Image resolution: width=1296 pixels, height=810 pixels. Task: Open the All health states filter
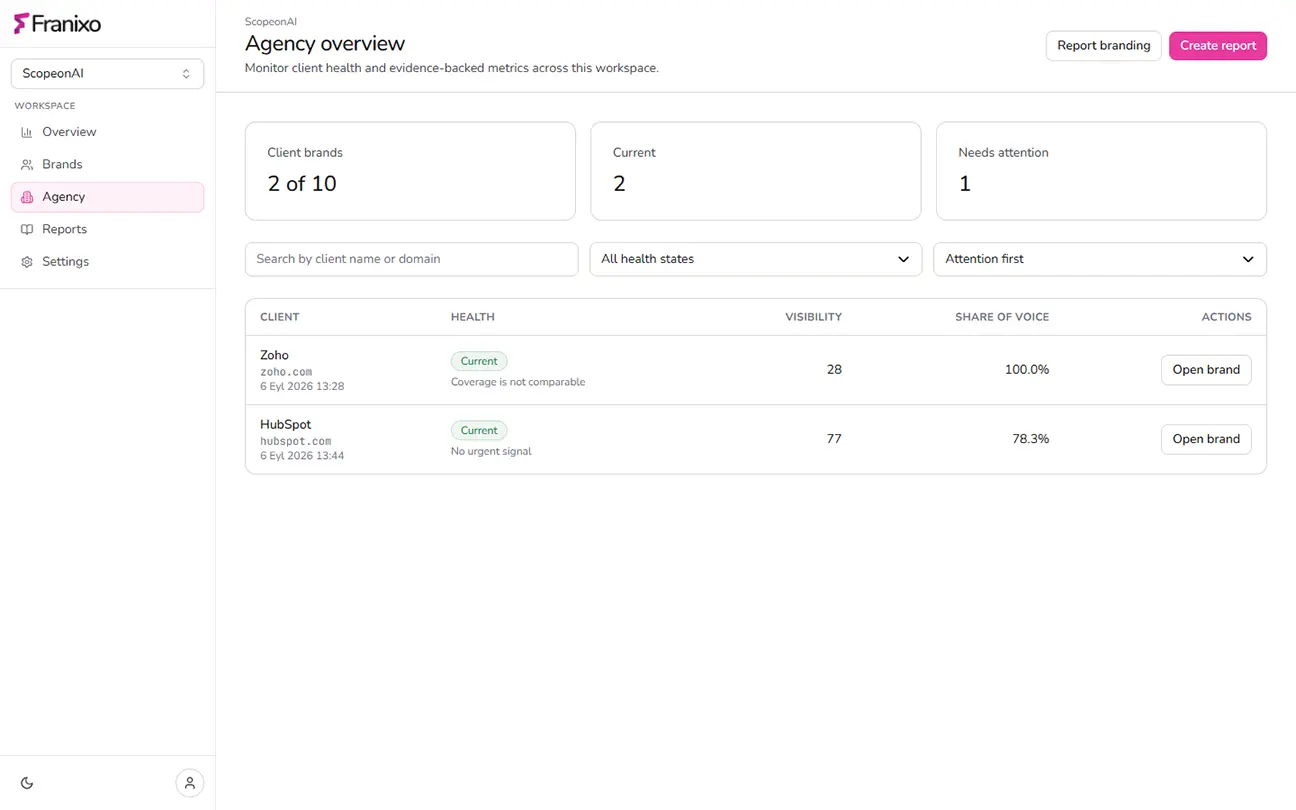coord(756,259)
